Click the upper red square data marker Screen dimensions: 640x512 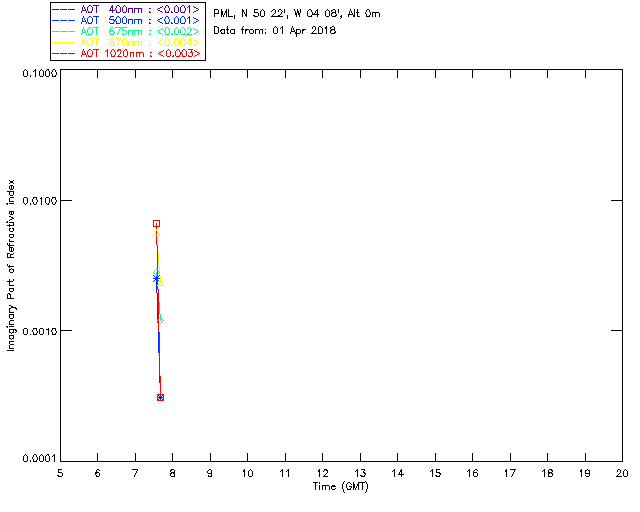click(156, 223)
